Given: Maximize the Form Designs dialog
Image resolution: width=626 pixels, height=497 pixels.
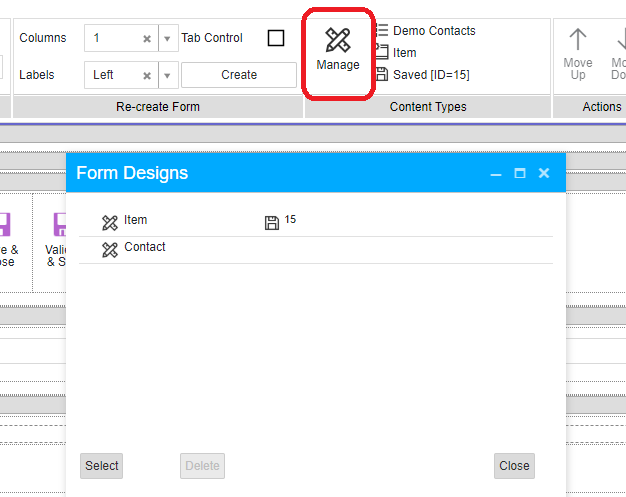Looking at the screenshot, I should pos(520,173).
